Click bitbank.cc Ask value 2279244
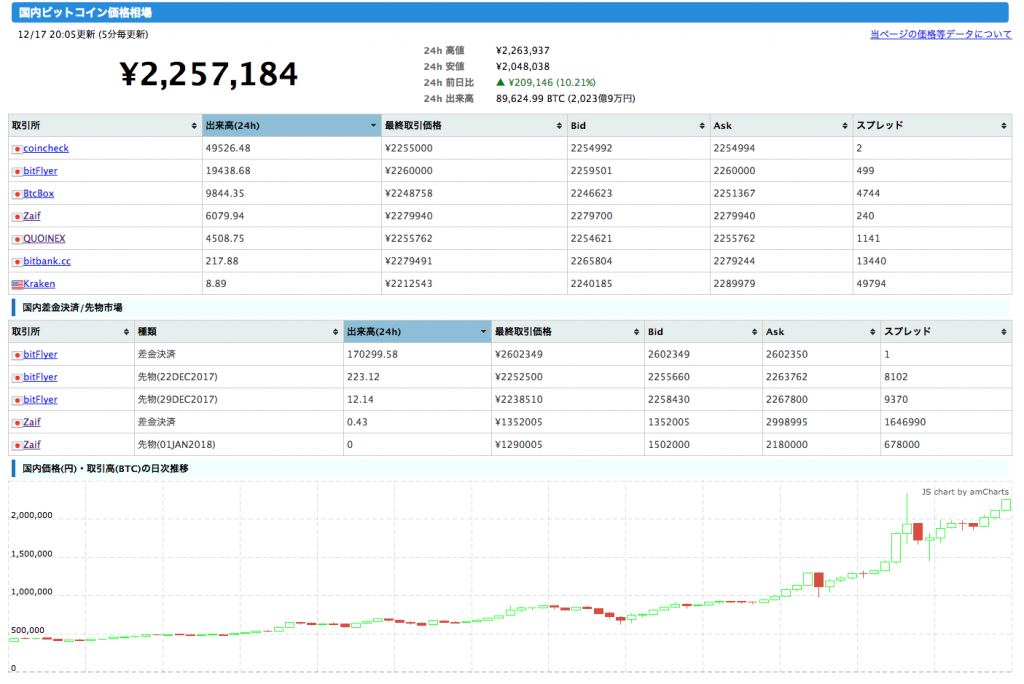 click(x=734, y=261)
